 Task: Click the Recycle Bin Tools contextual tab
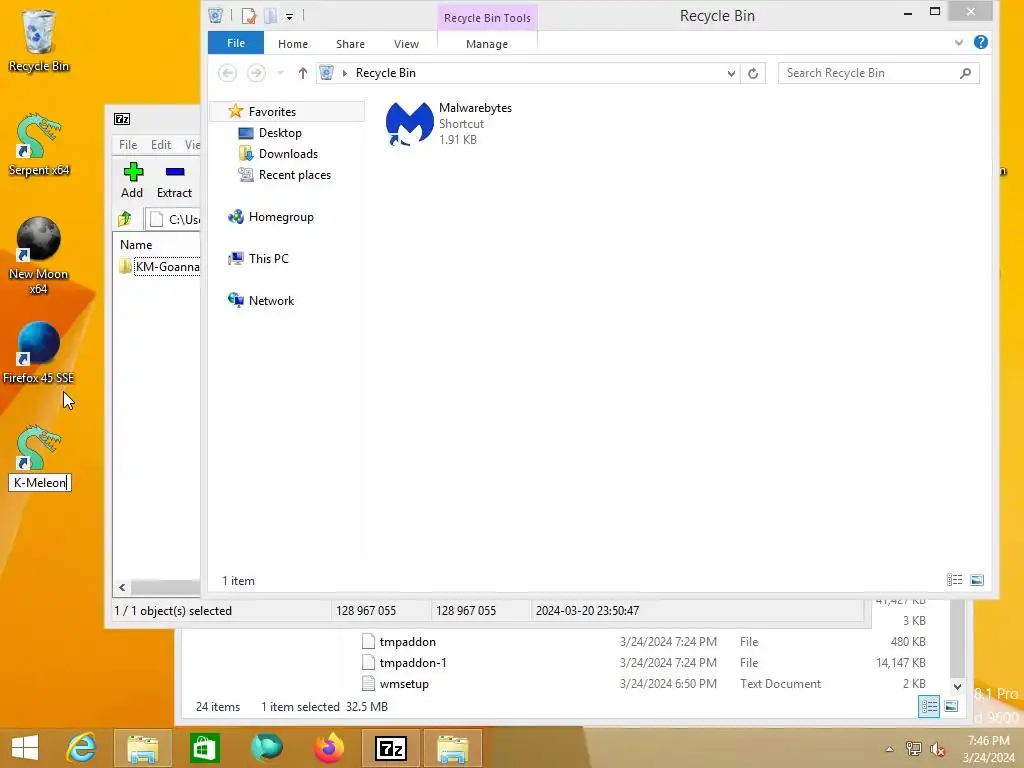(487, 18)
